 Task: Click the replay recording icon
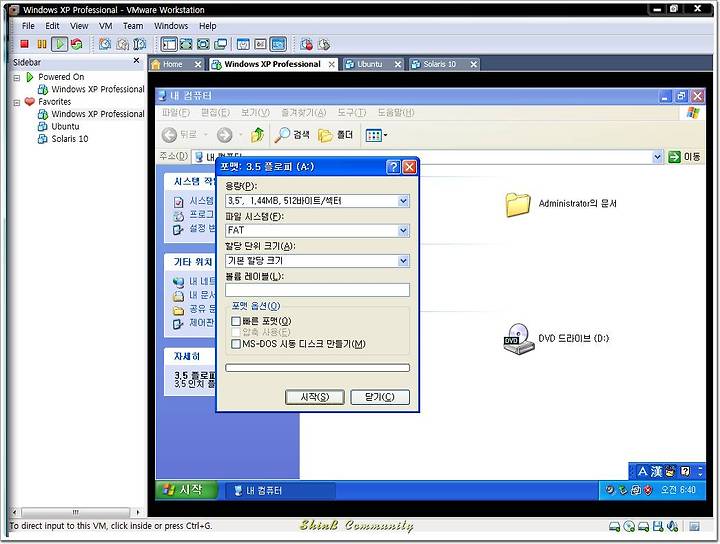point(324,44)
